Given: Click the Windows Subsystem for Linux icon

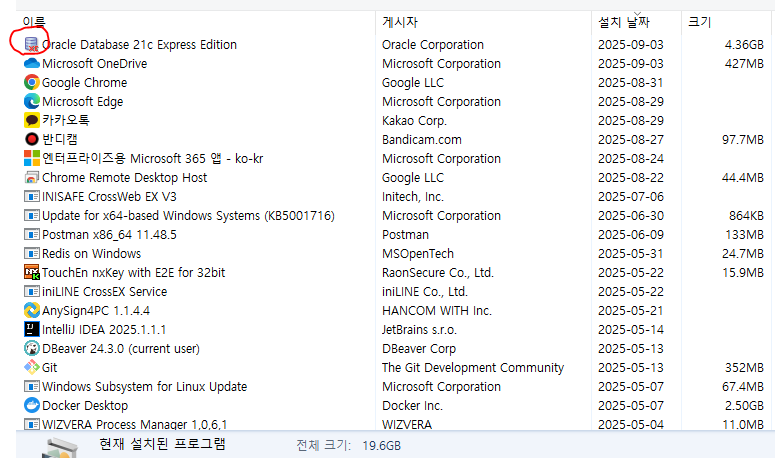Looking at the screenshot, I should point(32,386).
